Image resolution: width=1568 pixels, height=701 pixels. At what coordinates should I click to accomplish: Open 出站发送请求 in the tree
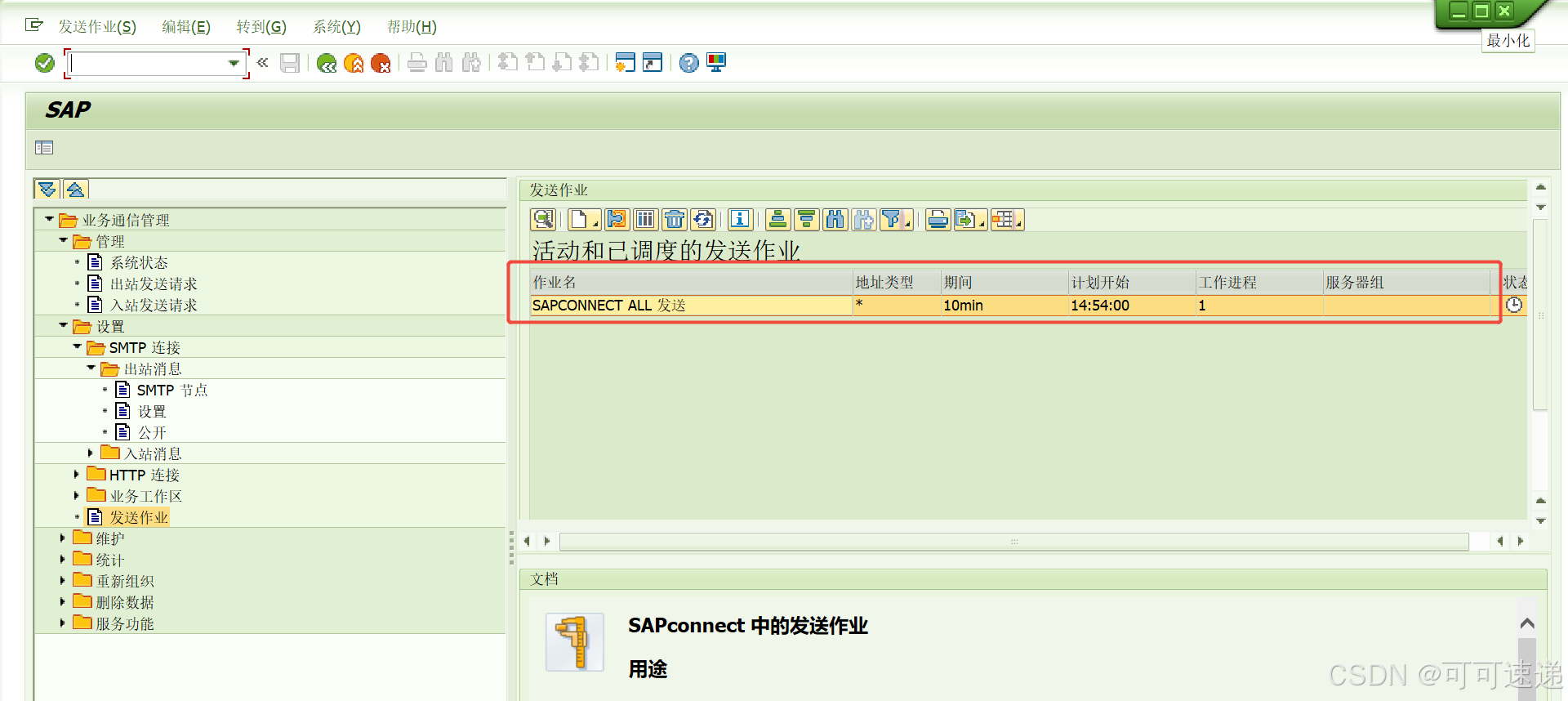[154, 284]
